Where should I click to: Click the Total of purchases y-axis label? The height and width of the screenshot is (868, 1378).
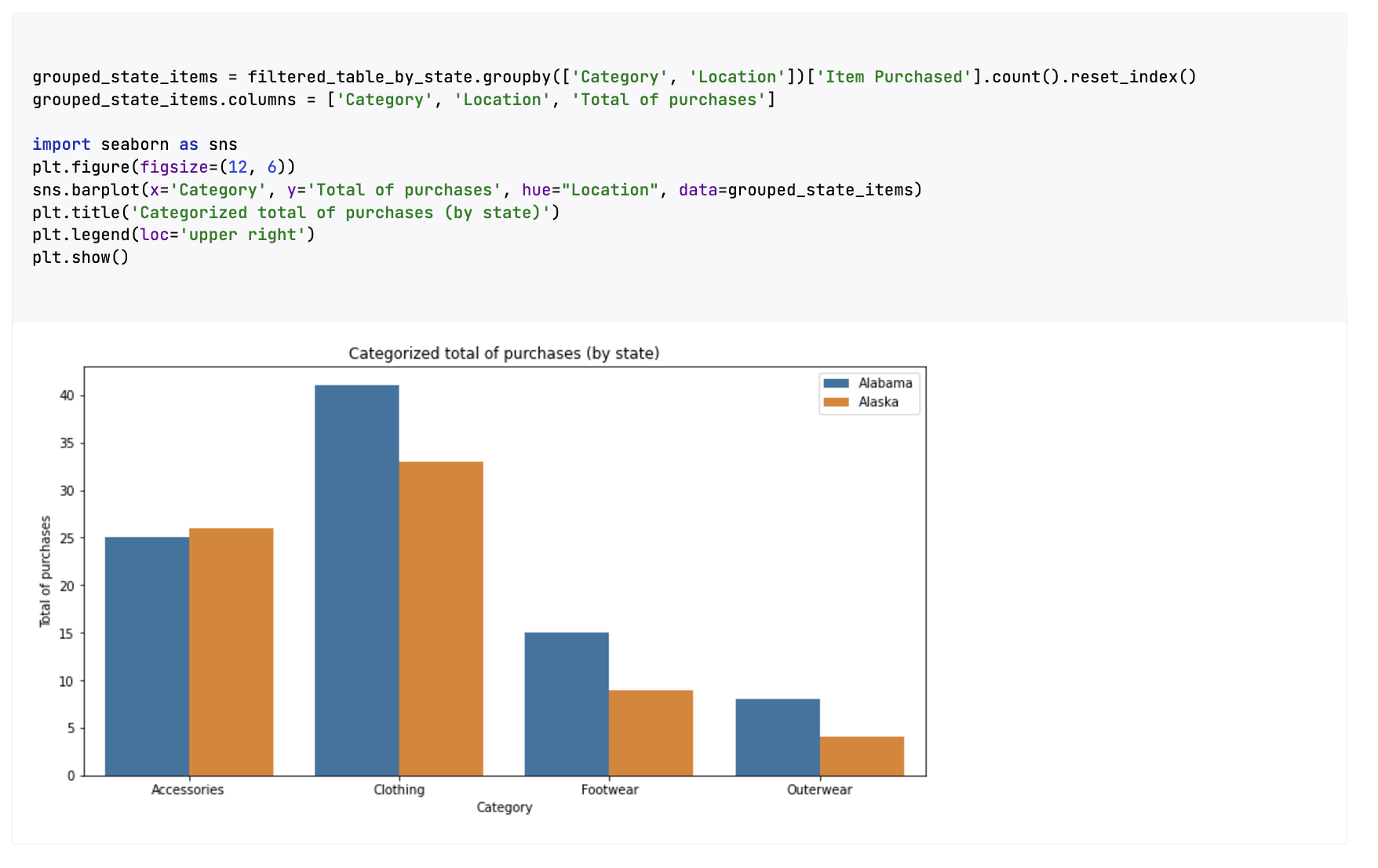45,569
